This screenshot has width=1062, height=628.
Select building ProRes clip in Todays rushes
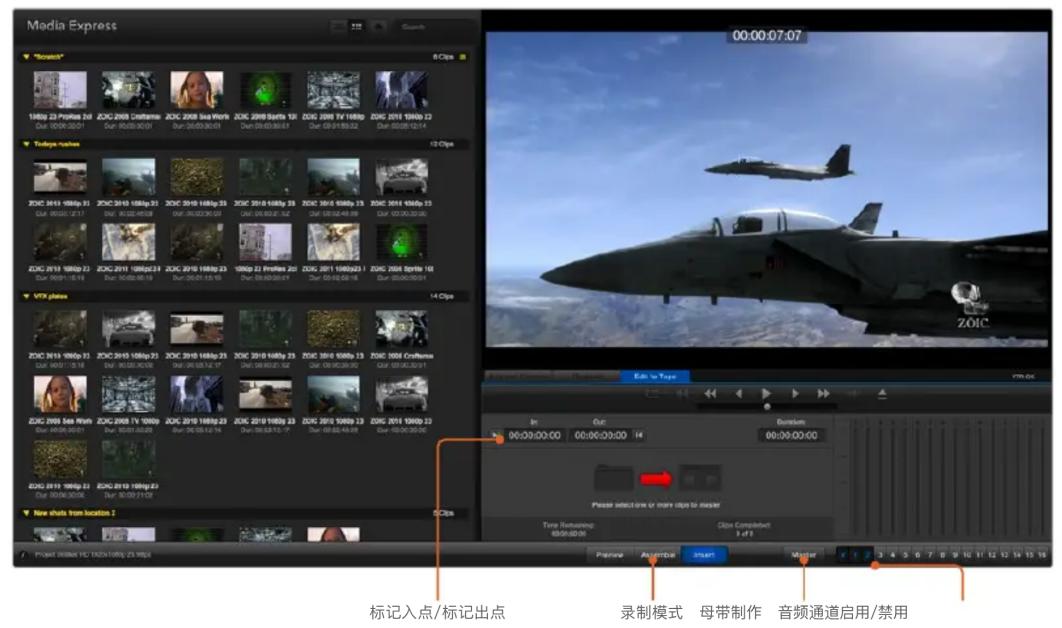point(266,242)
